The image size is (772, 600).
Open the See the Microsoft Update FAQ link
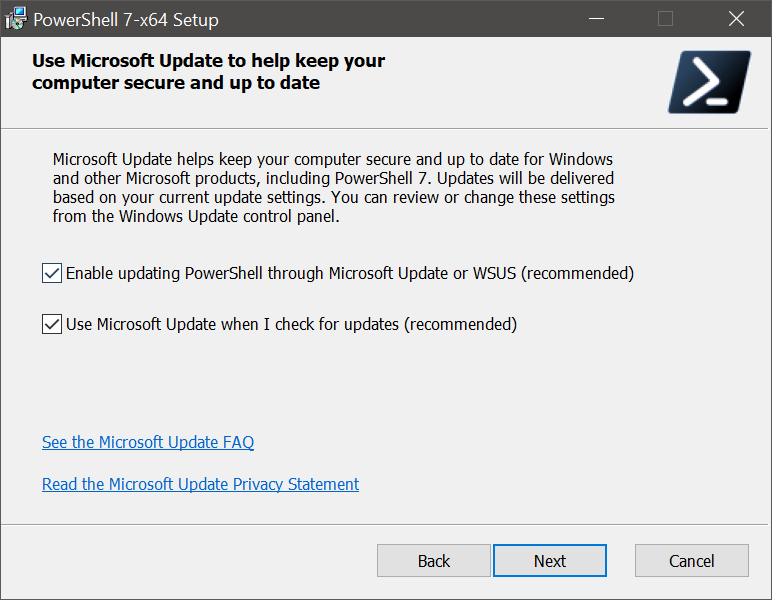click(x=148, y=442)
